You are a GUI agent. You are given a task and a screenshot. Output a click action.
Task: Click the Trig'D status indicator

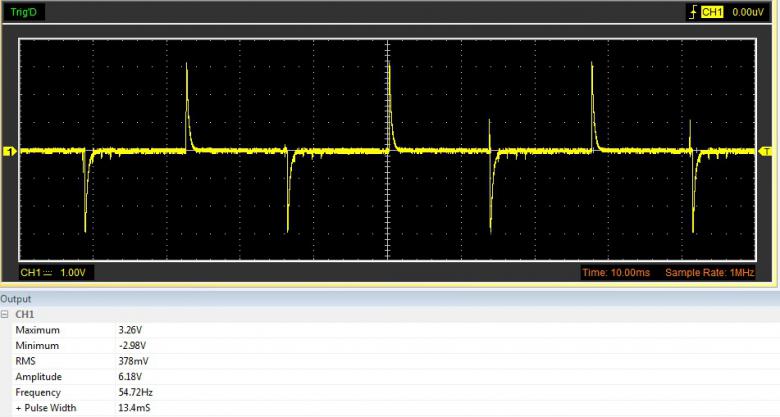(x=23, y=12)
